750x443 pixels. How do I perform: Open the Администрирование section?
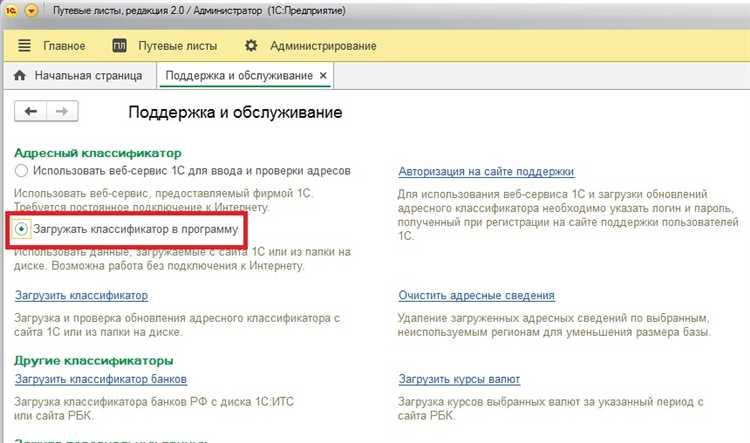coord(323,46)
